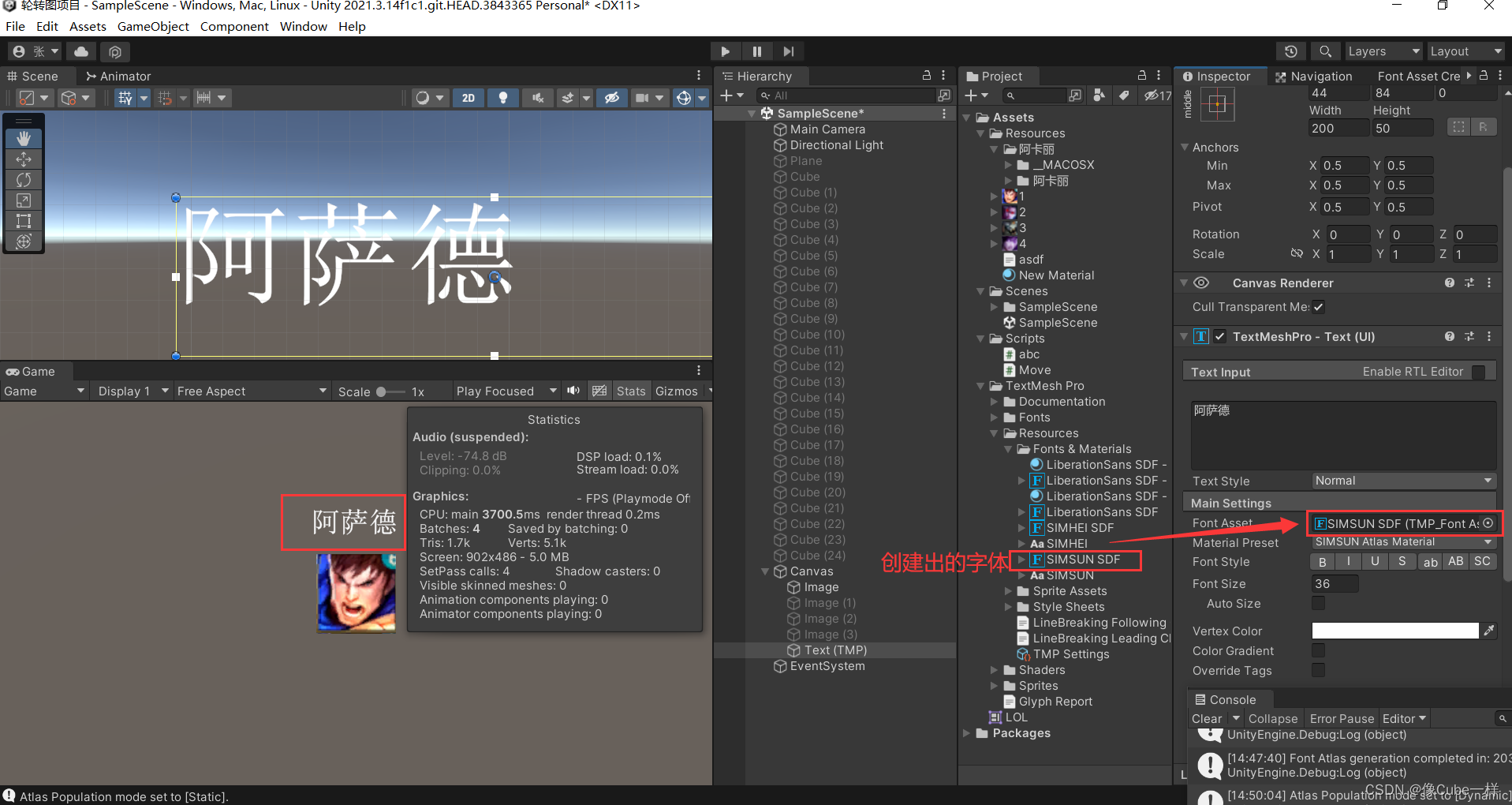Click the Step frame button
The width and height of the screenshot is (1512, 805).
789,51
